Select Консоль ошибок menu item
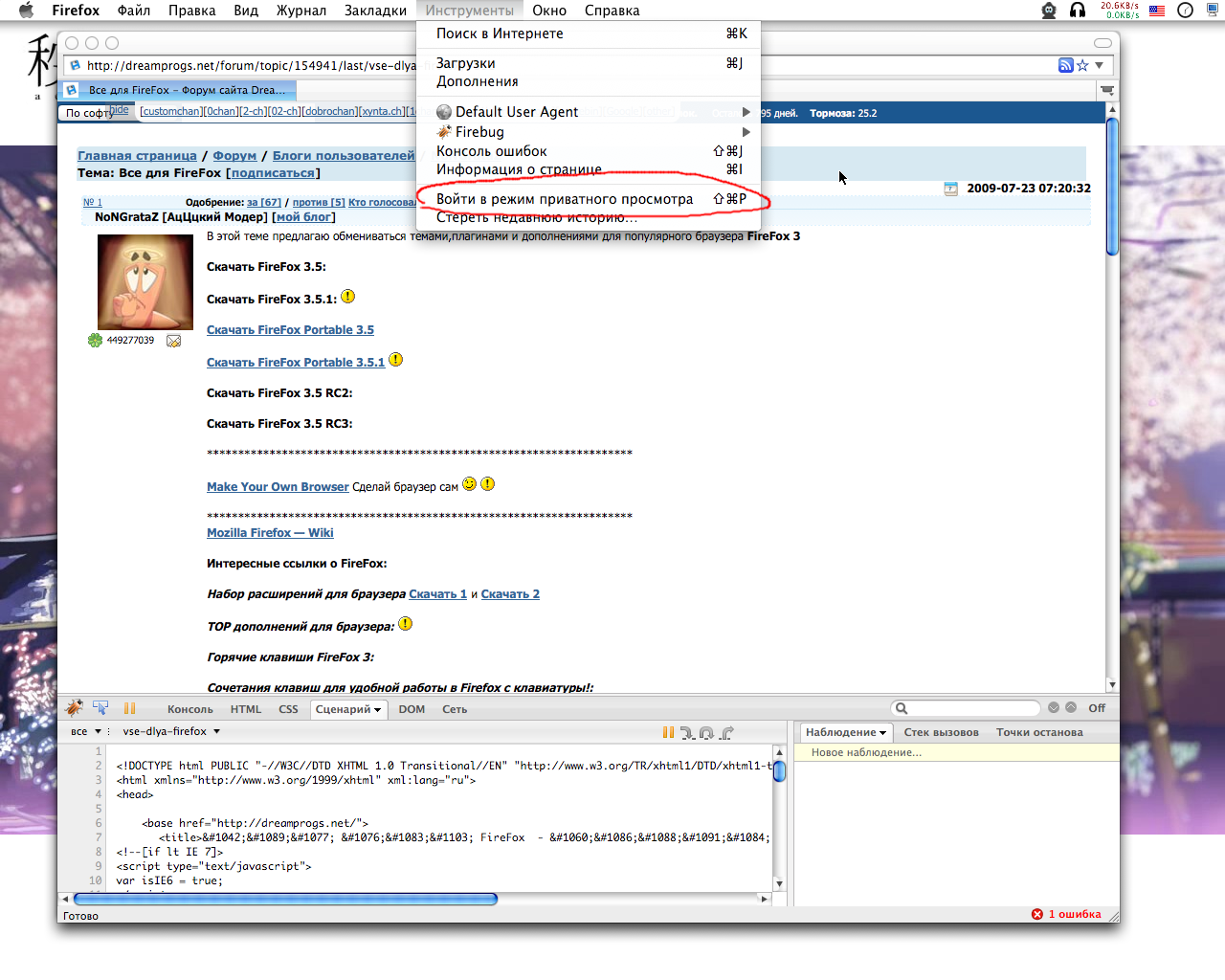 click(589, 151)
